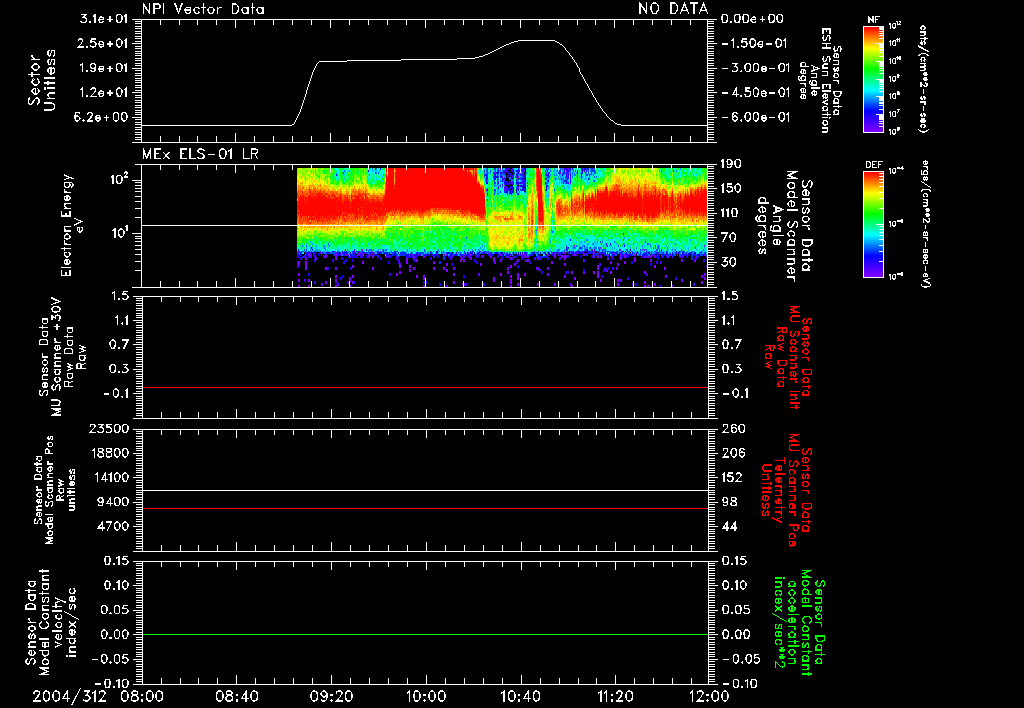
Task: Select the "Model Scanner Pos Raw" axis title
Action: coord(54,490)
